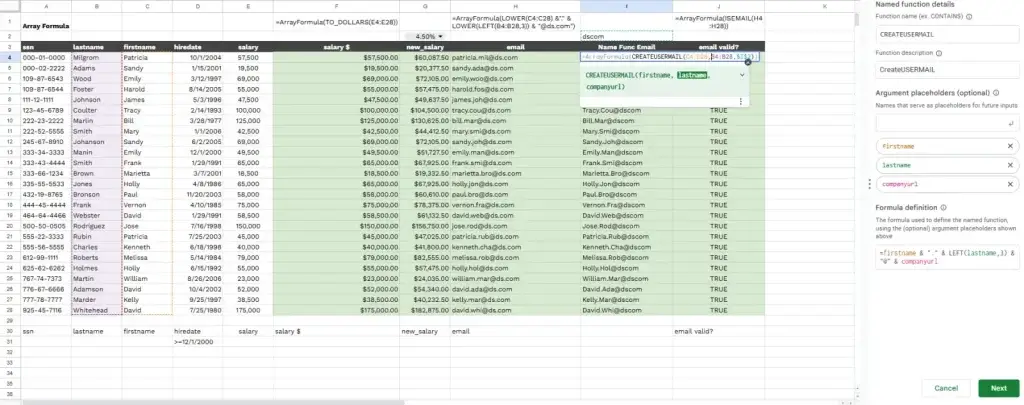The image size is (1024, 405).
Task: Remove the lastname argument placeholder
Action: (x=1010, y=165)
